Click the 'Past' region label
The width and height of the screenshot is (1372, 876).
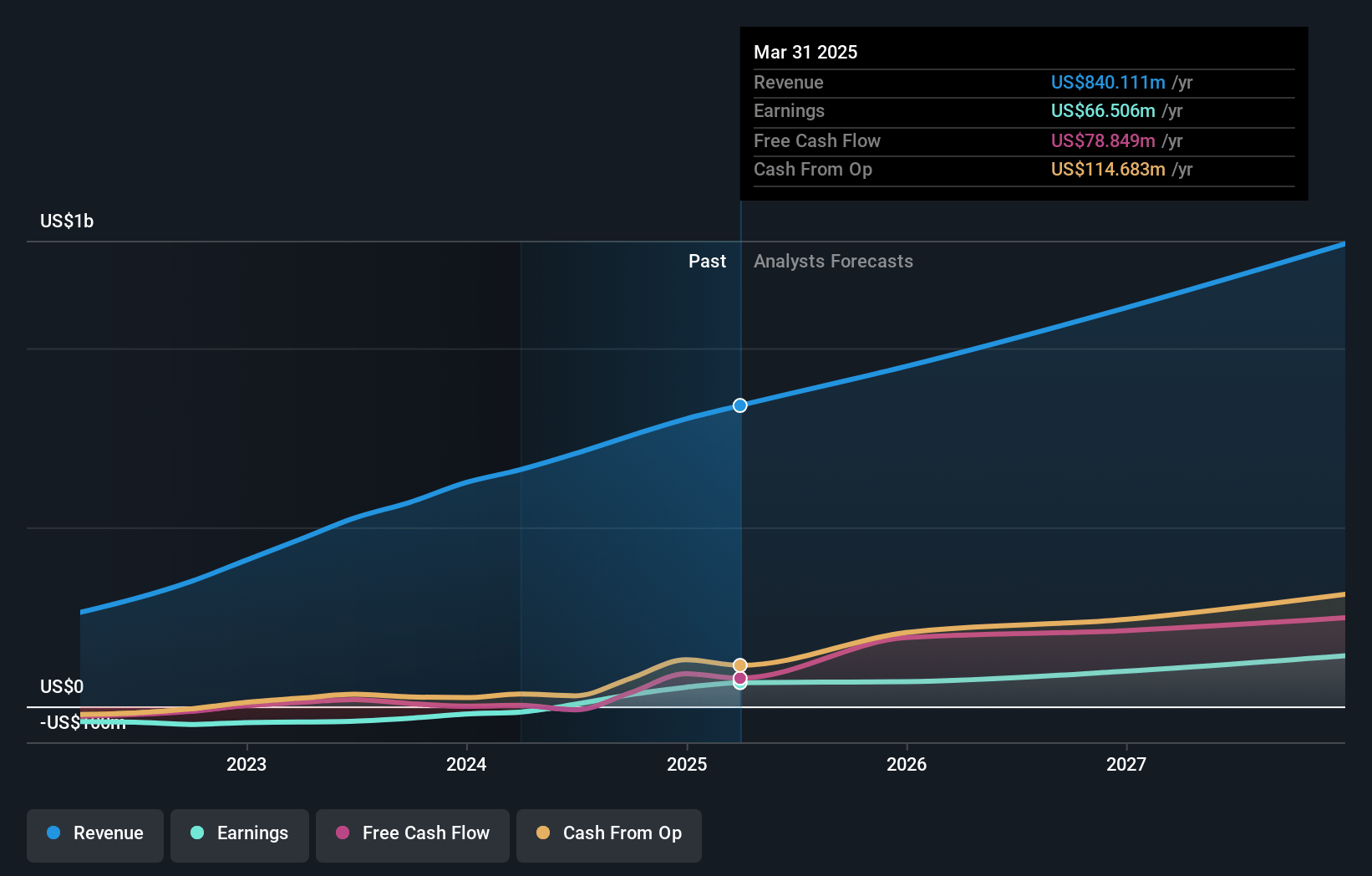click(x=707, y=261)
